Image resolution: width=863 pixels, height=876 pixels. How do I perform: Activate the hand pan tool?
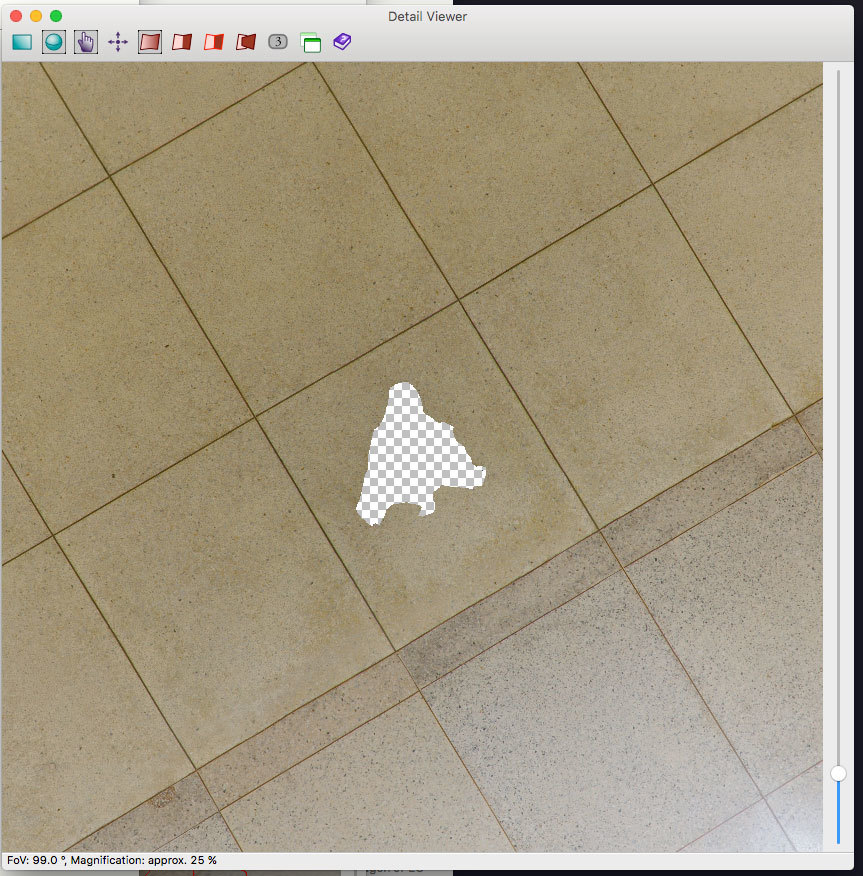click(x=85, y=42)
